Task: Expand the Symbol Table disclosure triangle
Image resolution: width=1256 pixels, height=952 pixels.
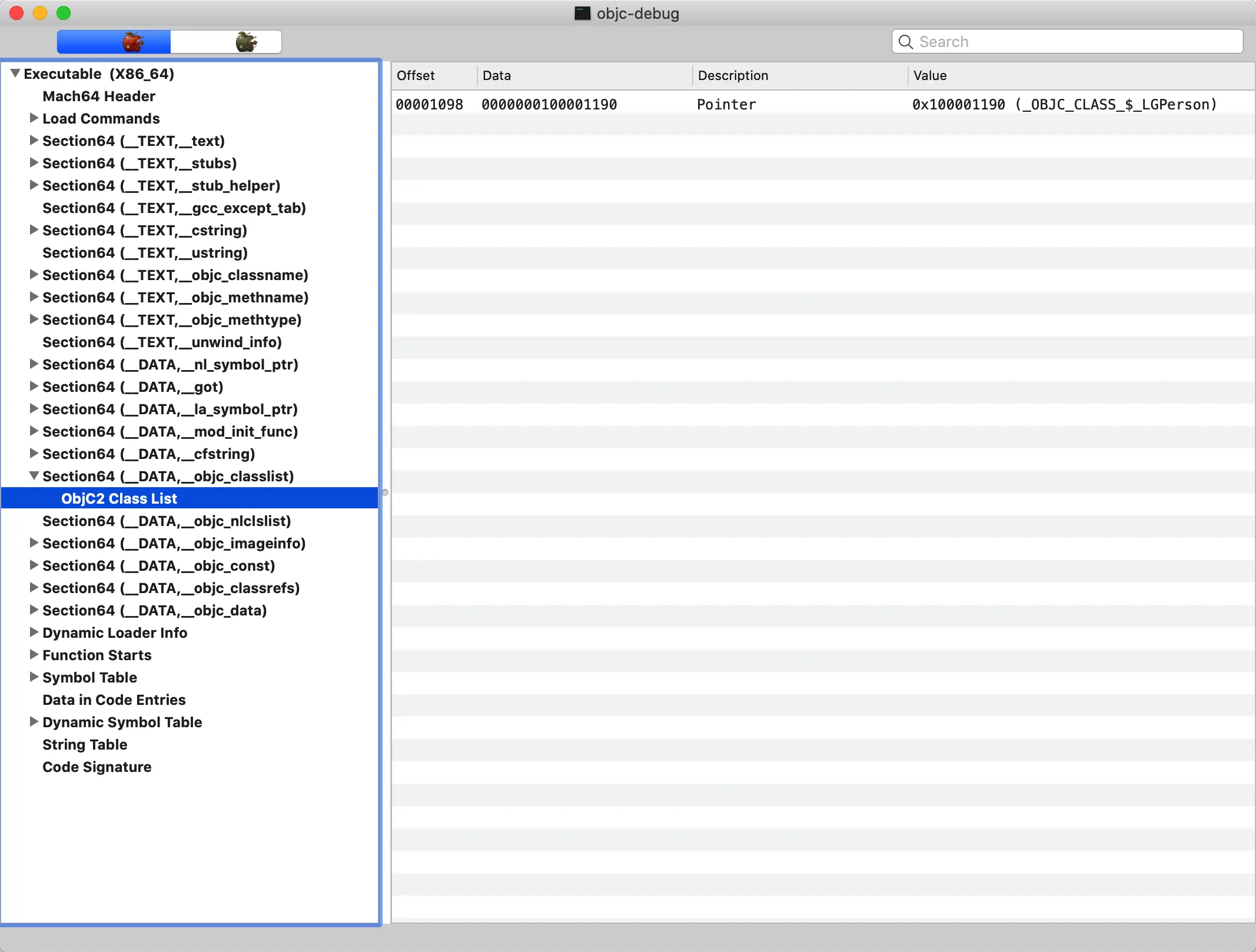Action: (34, 677)
